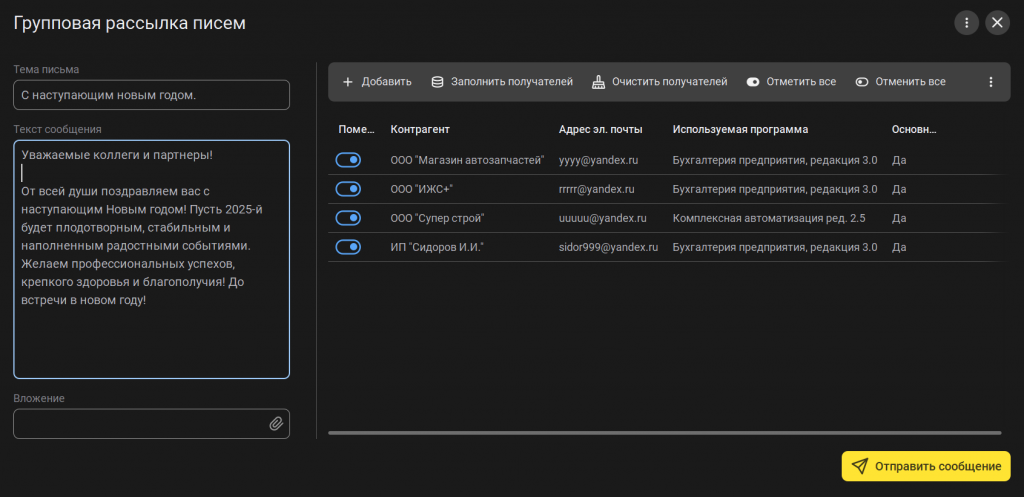Toggle the ООО "Супер строй" row switch
1024x497 pixels.
point(348,218)
